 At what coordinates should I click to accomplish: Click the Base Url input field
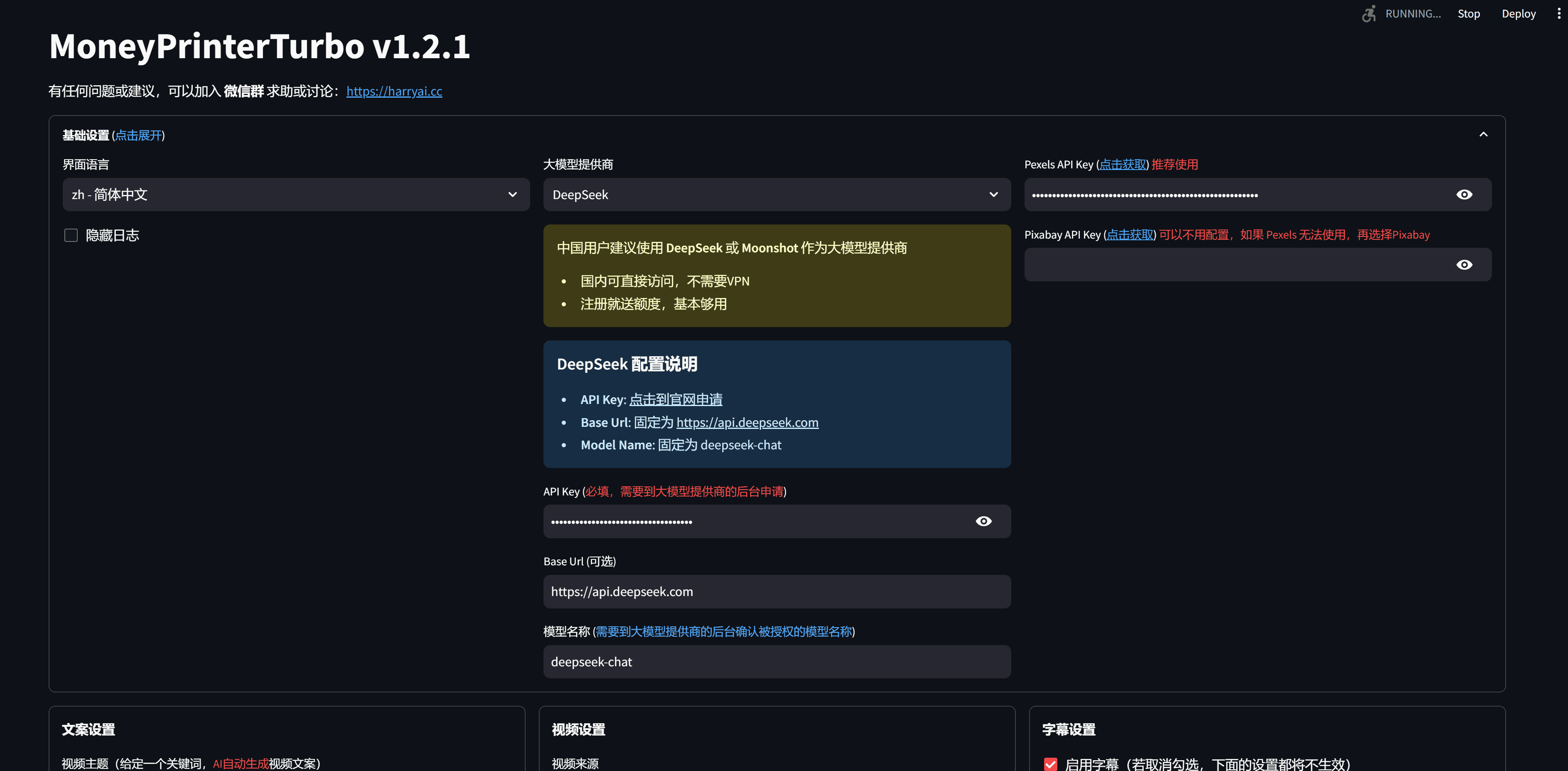click(x=777, y=591)
